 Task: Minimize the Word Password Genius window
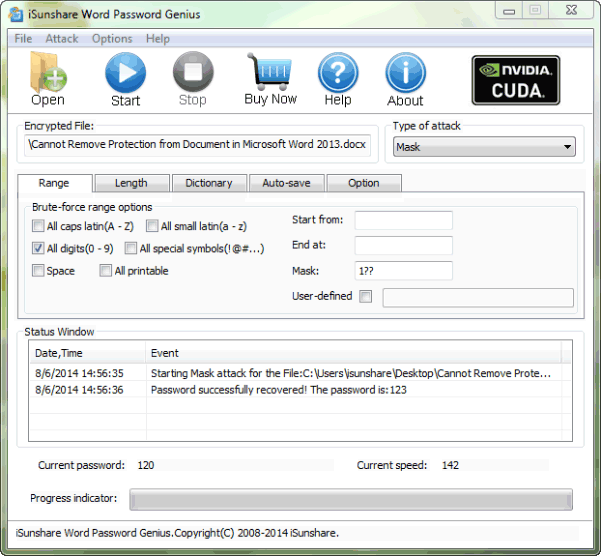tap(509, 10)
